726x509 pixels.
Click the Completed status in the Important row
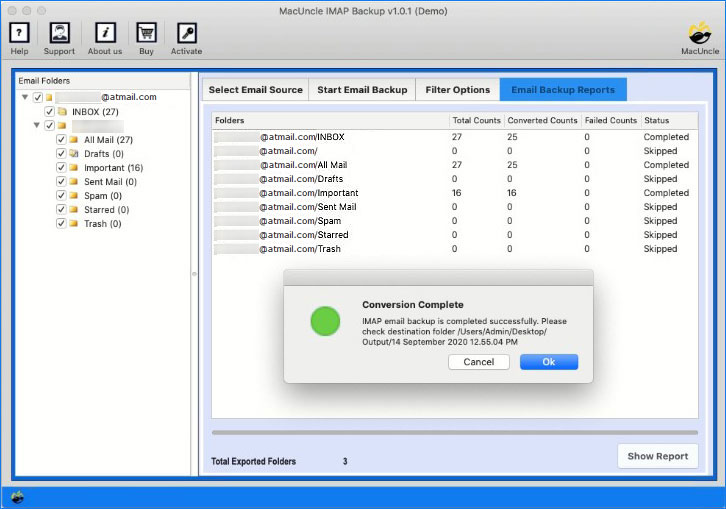pyautogui.click(x=666, y=193)
